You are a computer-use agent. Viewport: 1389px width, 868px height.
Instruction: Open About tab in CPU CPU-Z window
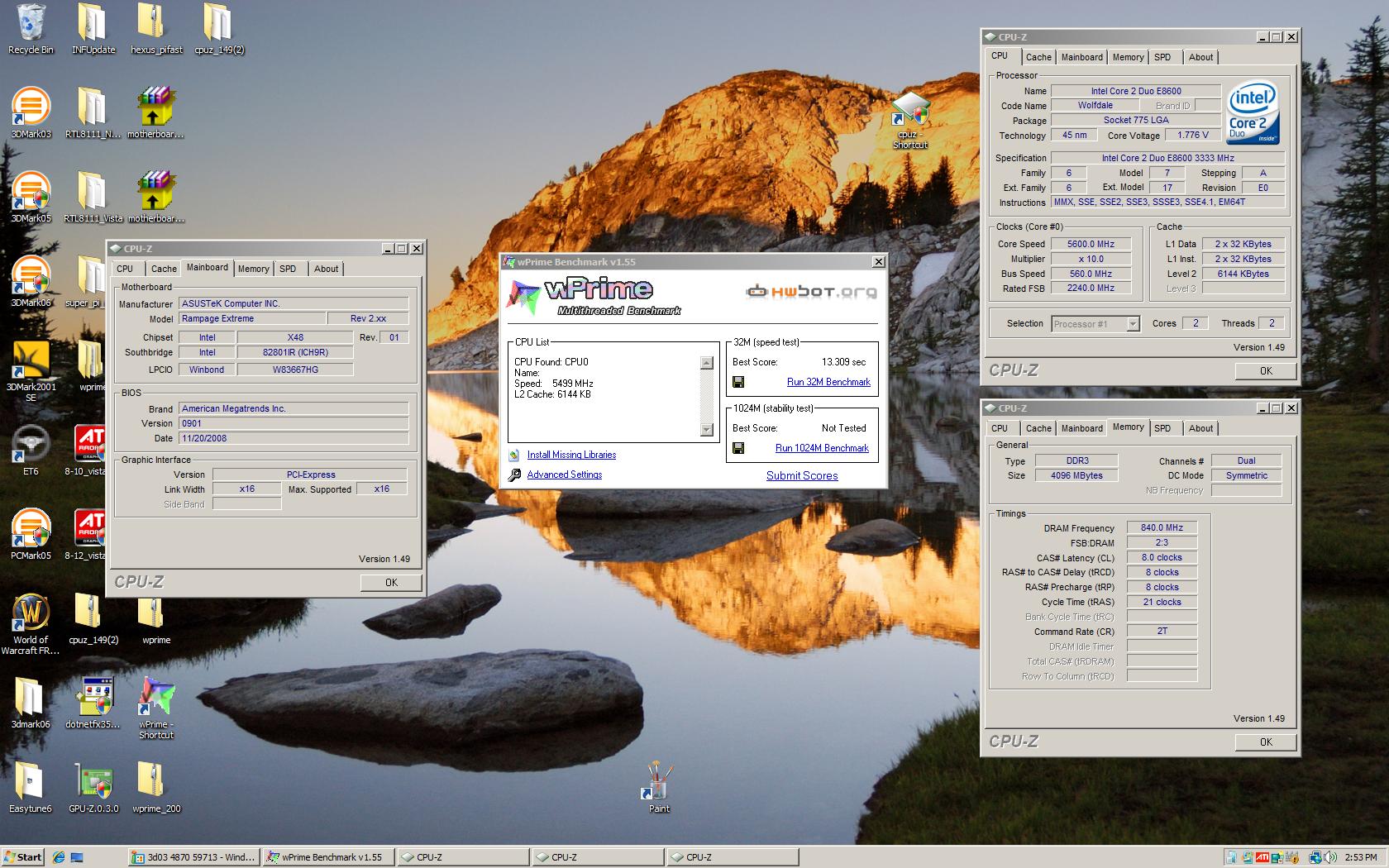[x=1200, y=57]
